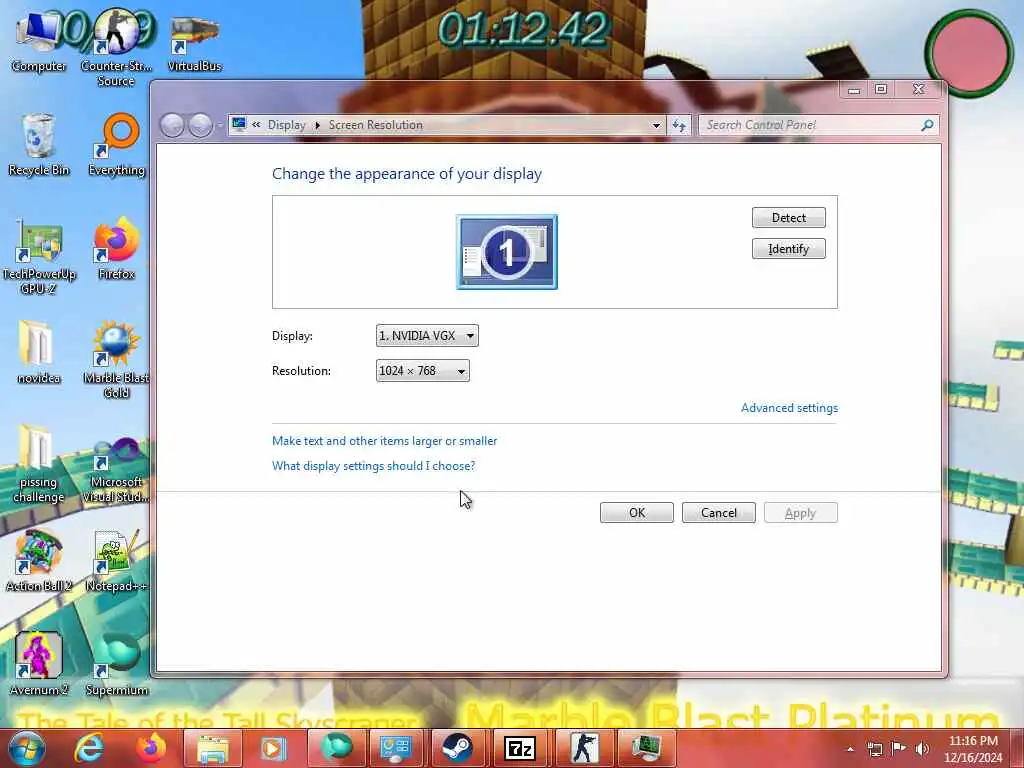Select the Notepad++ desktop shortcut
The height and width of the screenshot is (768, 1024).
[x=116, y=562]
